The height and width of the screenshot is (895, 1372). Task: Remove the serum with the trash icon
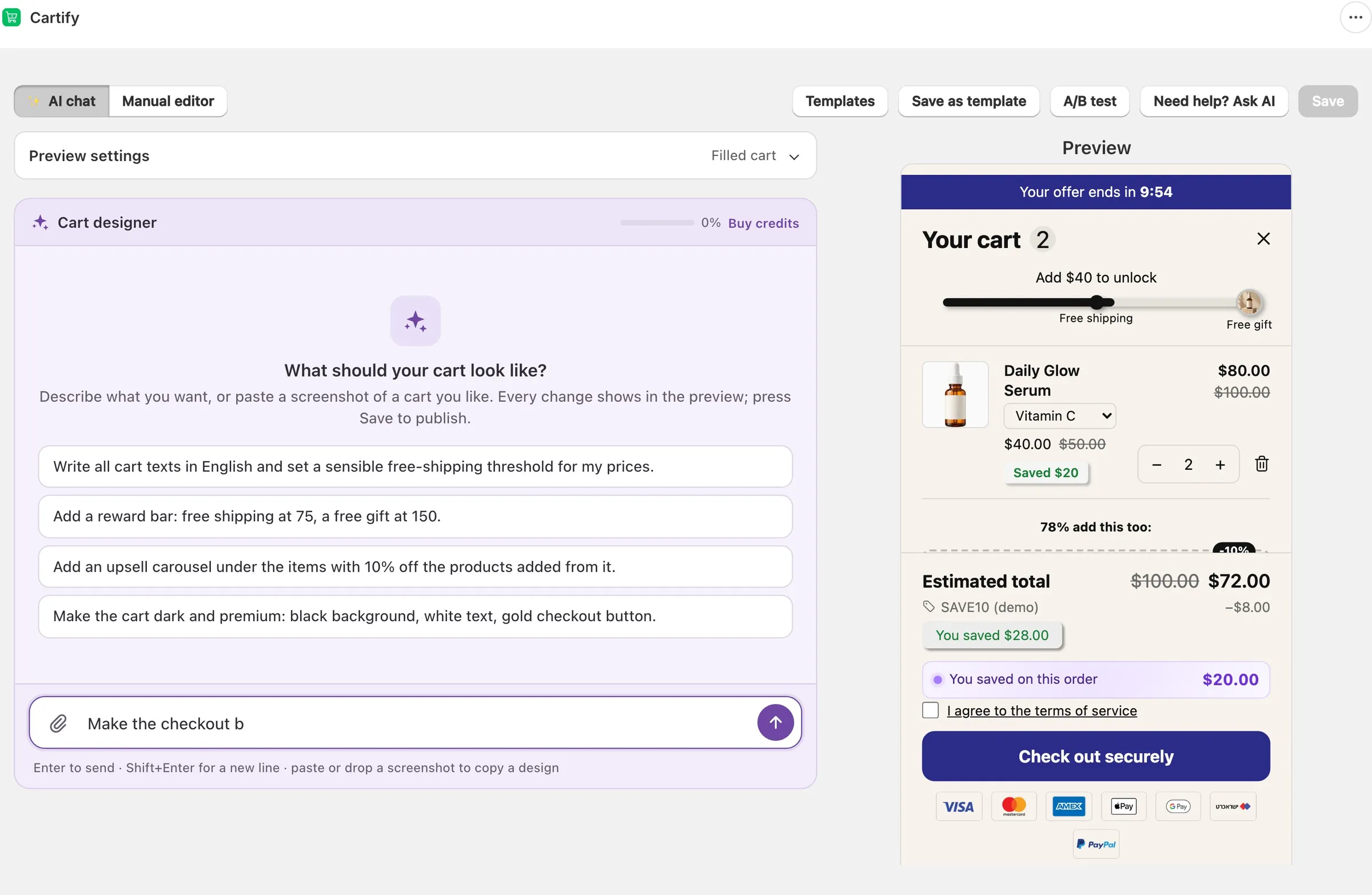tap(1261, 464)
